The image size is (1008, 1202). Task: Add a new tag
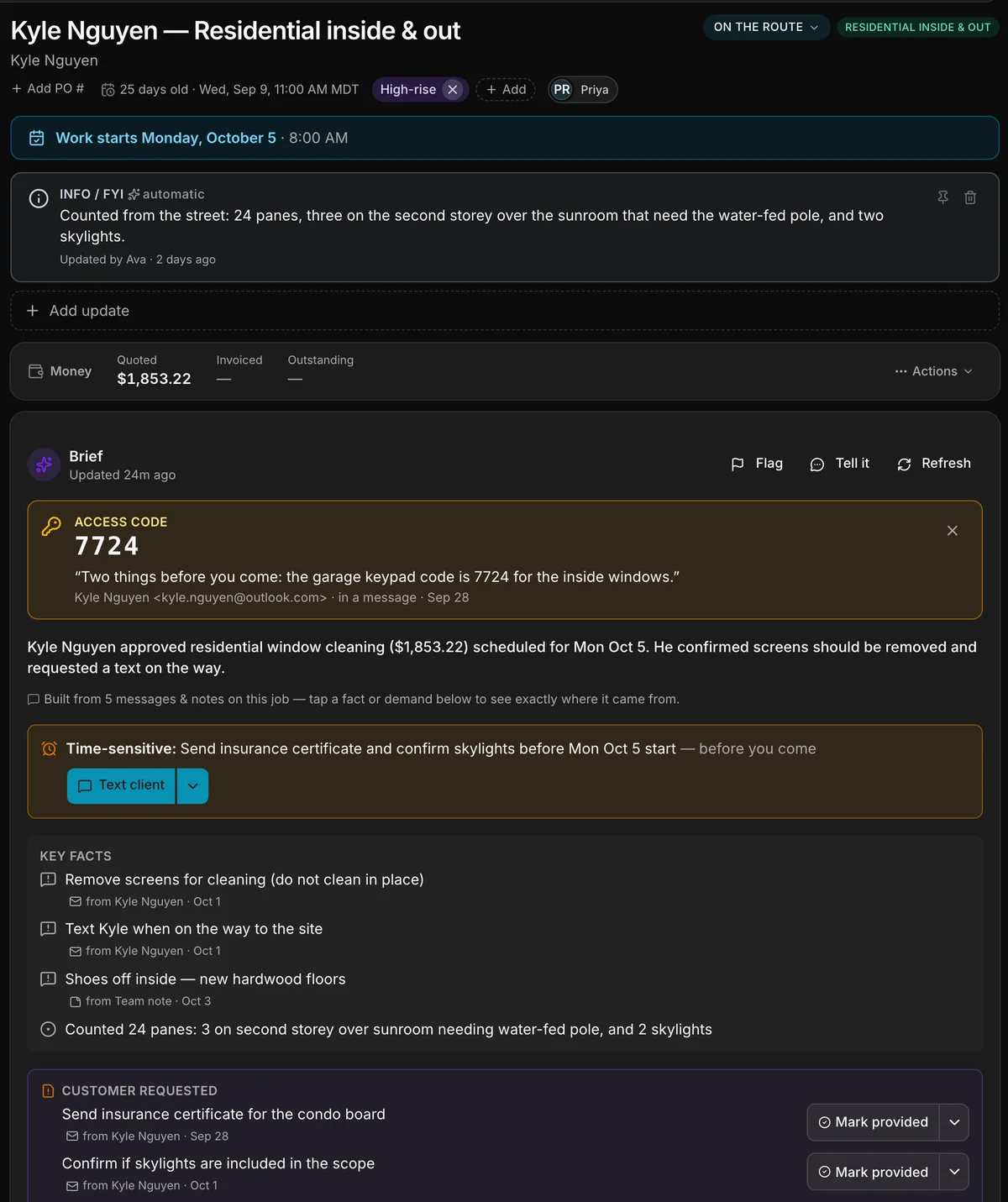(506, 90)
